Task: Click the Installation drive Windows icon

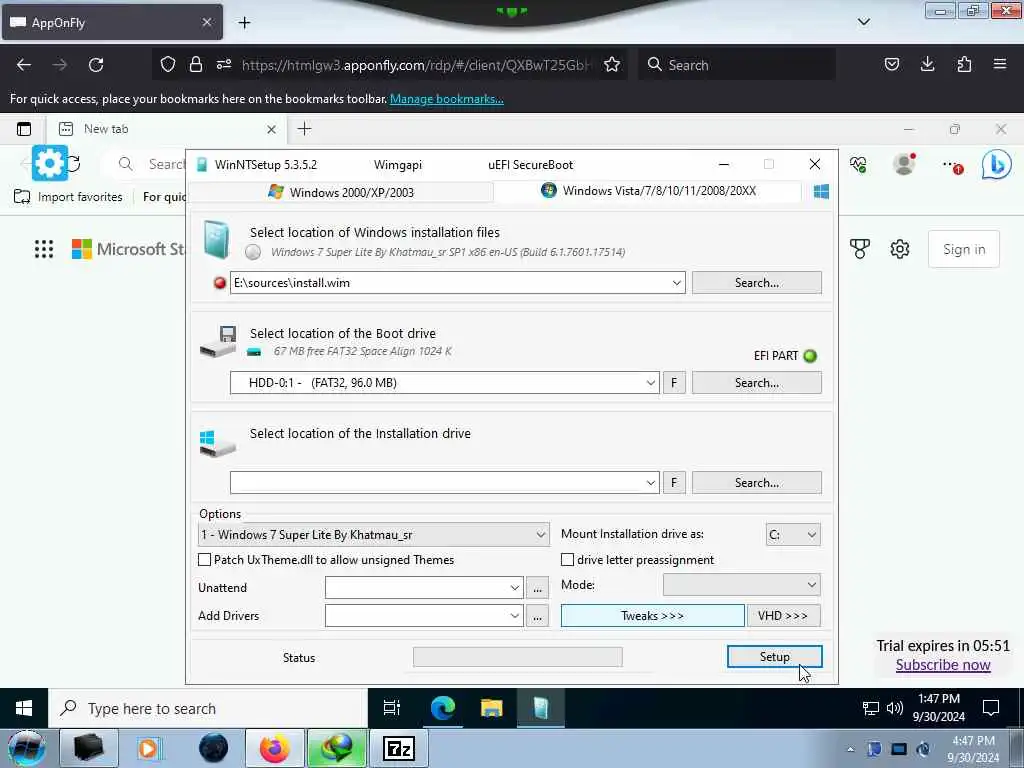Action: coord(217,443)
